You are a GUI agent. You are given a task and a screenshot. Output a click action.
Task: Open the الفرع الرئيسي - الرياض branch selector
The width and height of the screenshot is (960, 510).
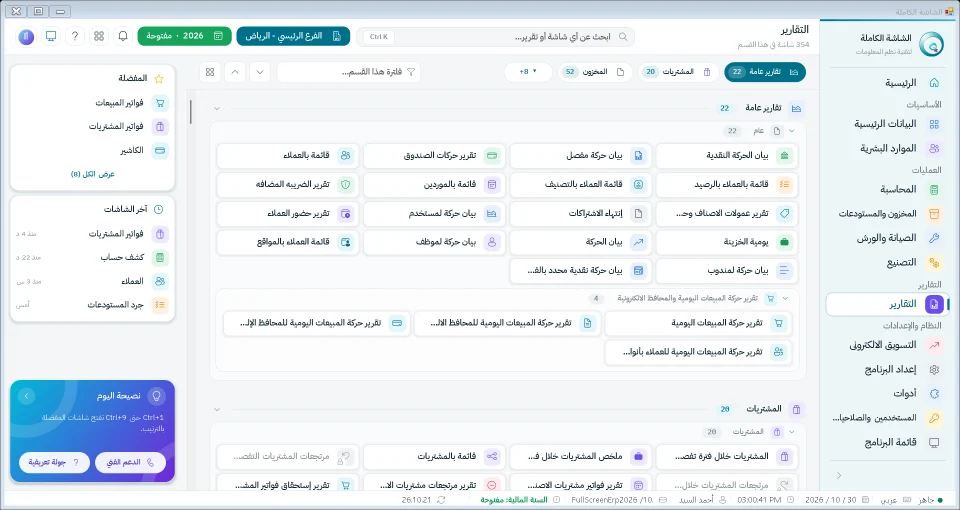point(293,36)
